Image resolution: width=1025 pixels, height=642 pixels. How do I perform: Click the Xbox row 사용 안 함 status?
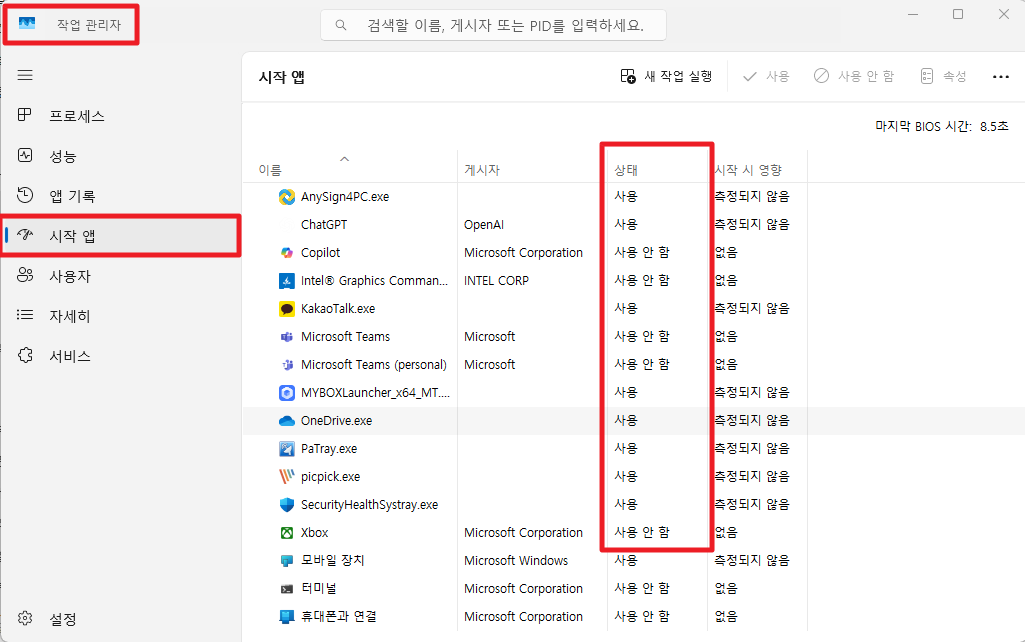[x=641, y=533]
